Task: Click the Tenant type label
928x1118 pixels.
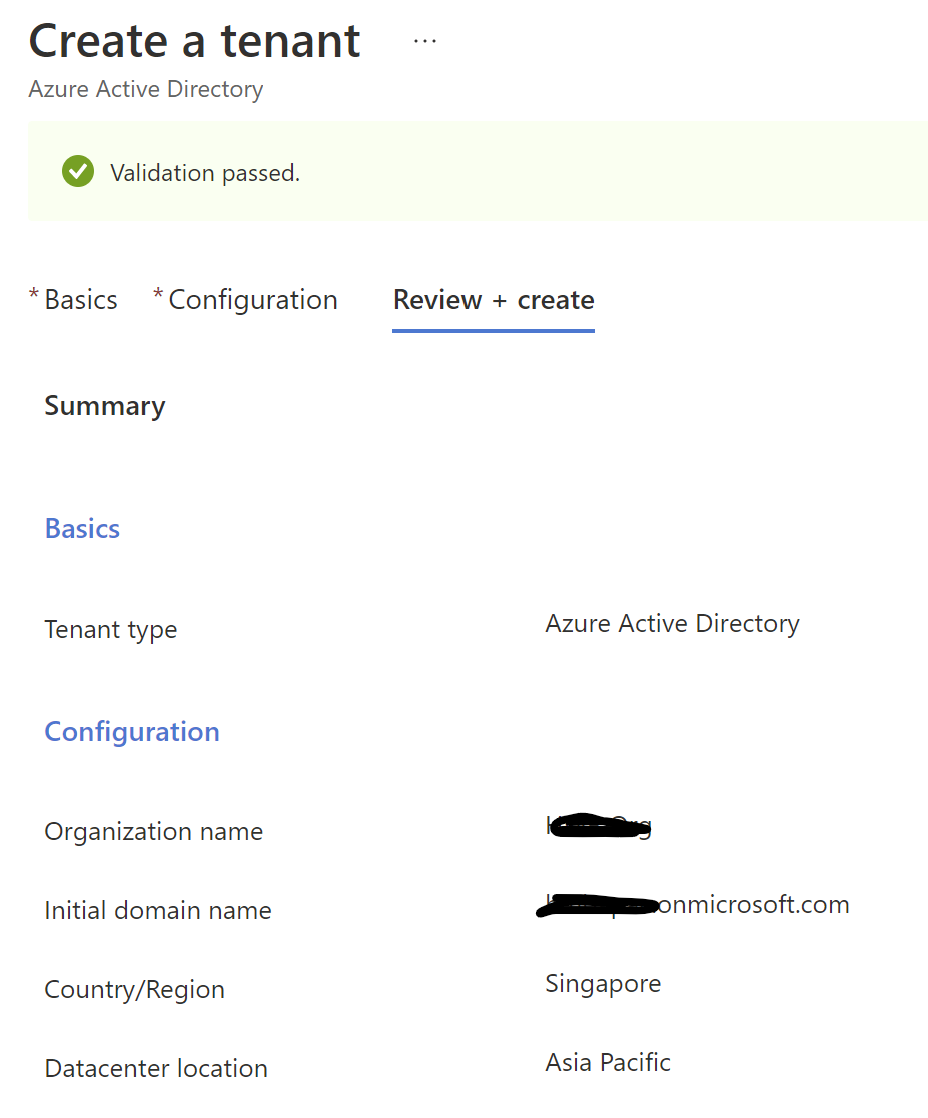Action: coord(111,630)
